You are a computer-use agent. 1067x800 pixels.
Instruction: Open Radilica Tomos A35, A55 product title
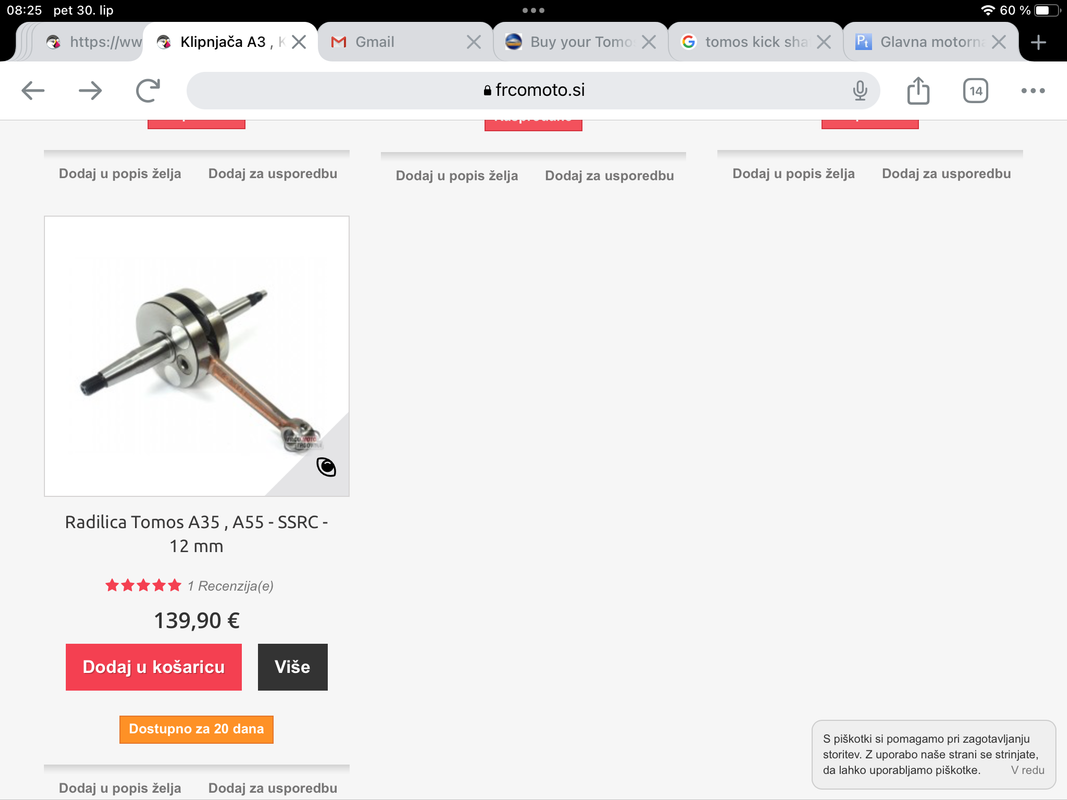pos(197,534)
